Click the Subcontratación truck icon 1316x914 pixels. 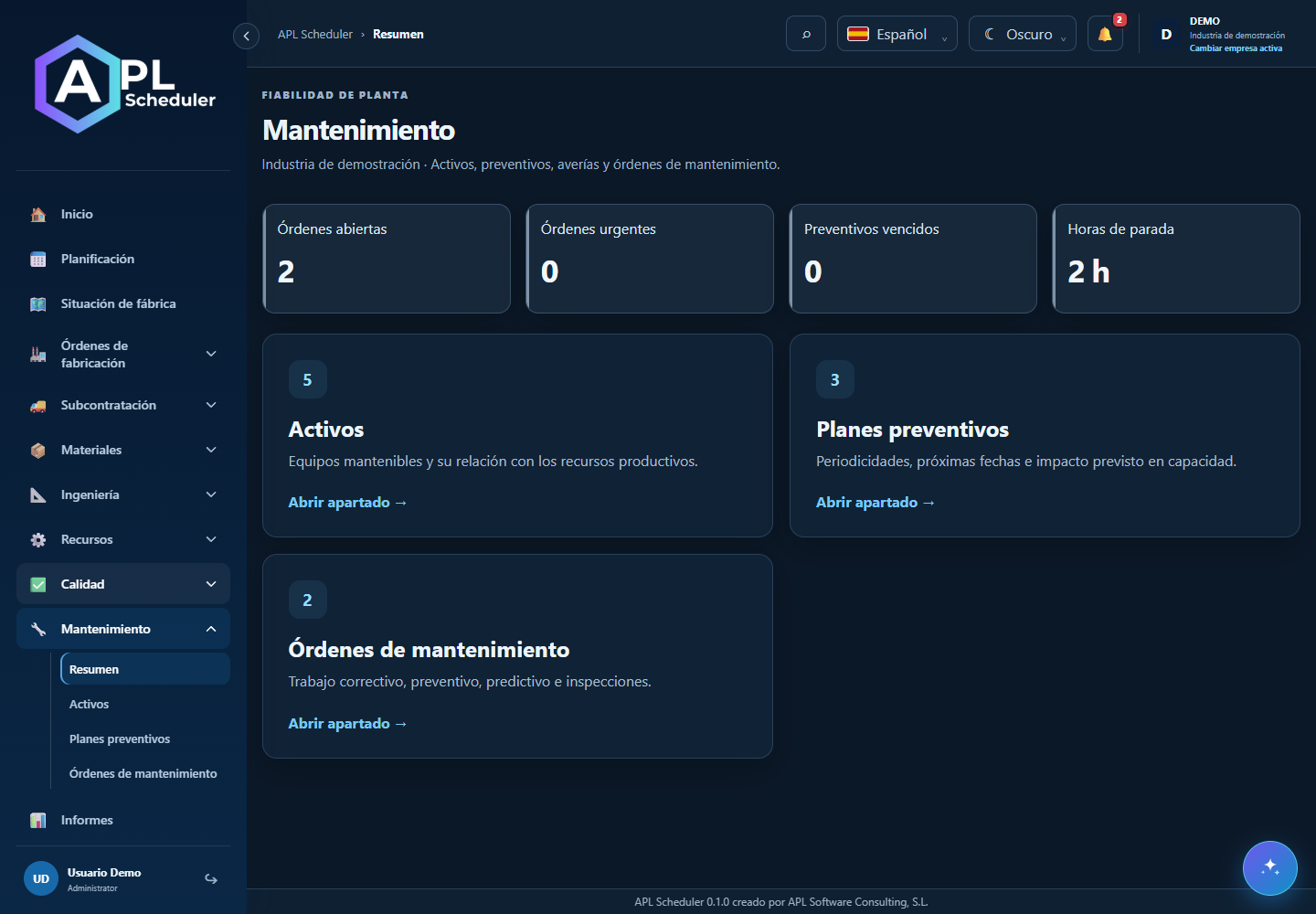38,406
